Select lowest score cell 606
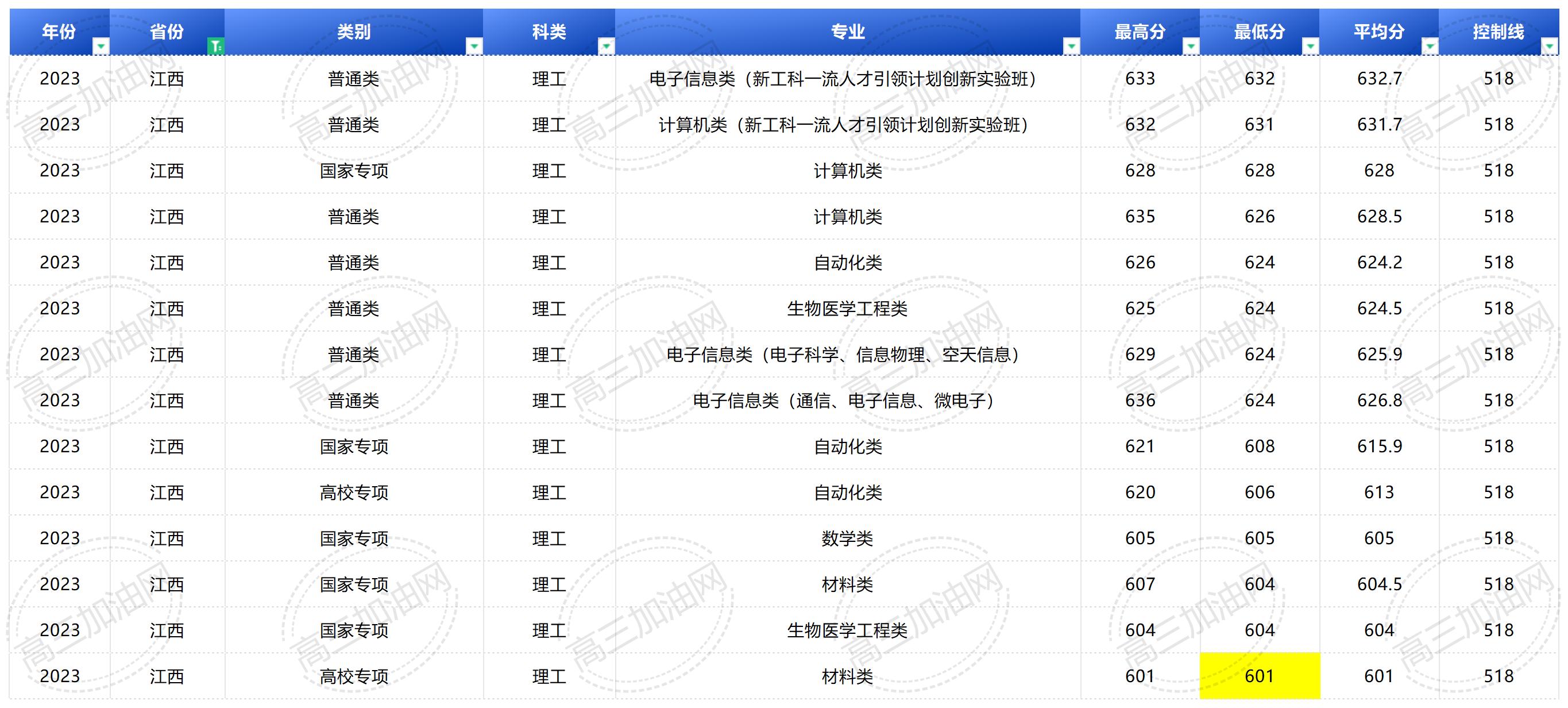This screenshot has width=1568, height=708. (x=1260, y=492)
